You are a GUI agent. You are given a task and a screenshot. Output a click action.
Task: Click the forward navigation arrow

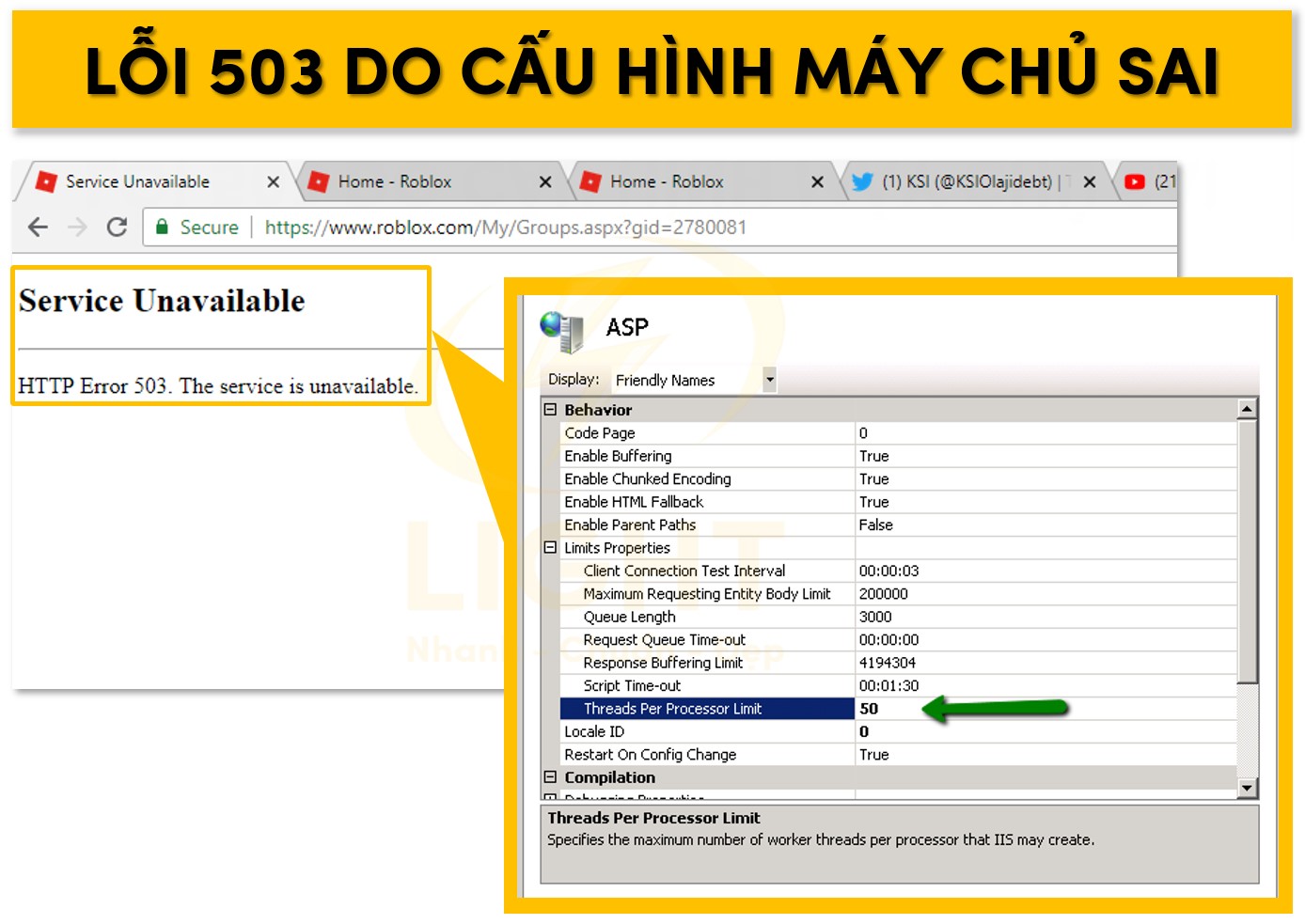[75, 227]
